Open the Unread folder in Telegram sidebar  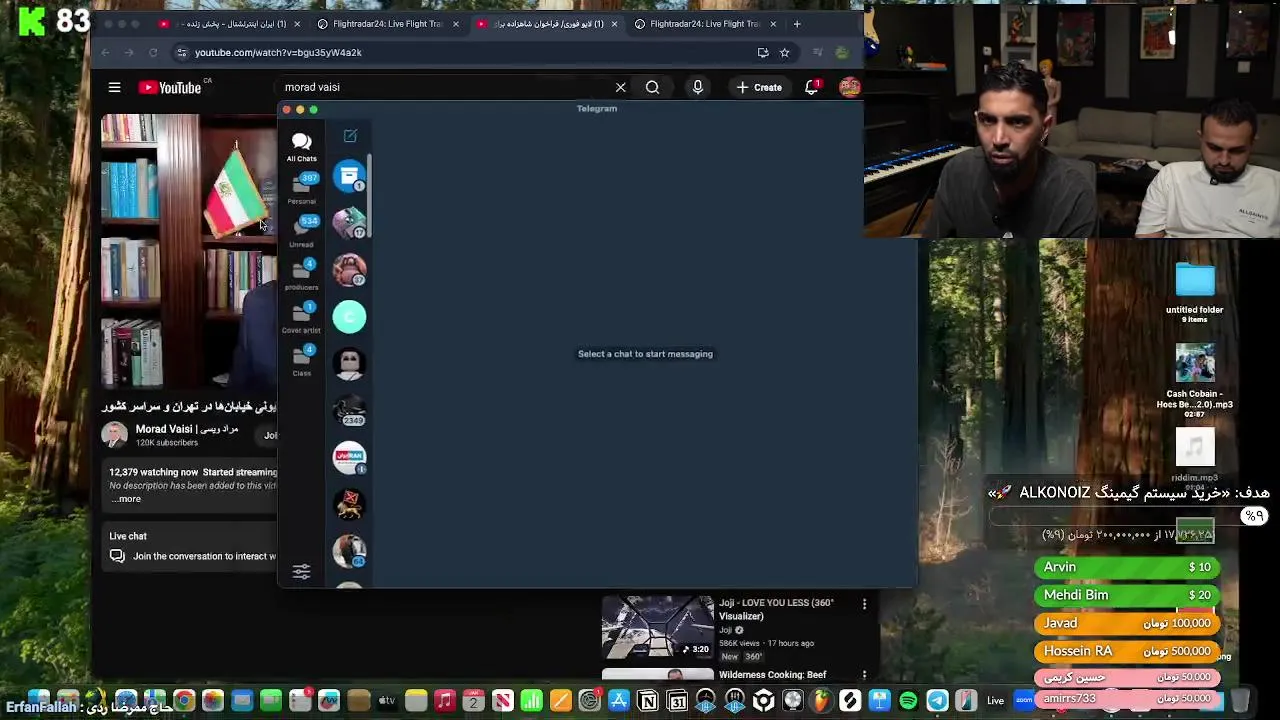click(301, 231)
